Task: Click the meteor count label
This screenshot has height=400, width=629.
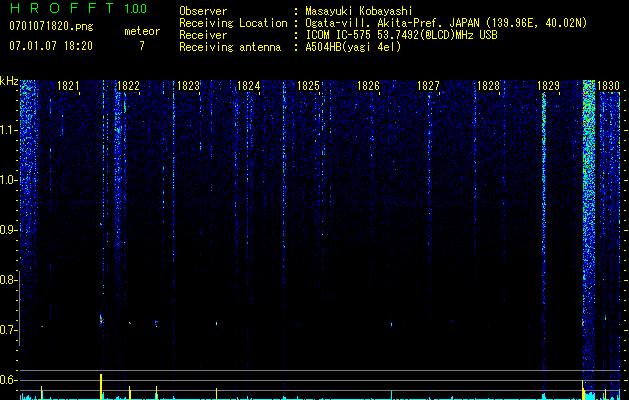Action: point(142,31)
